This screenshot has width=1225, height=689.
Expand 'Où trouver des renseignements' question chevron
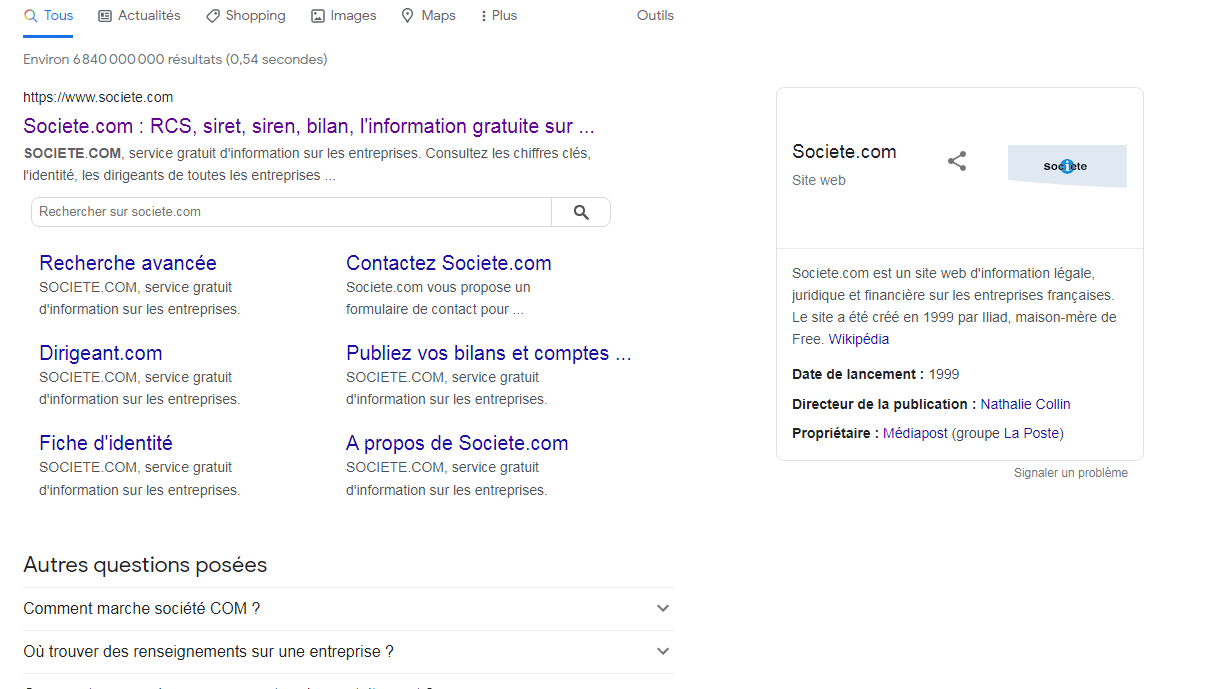click(x=662, y=651)
